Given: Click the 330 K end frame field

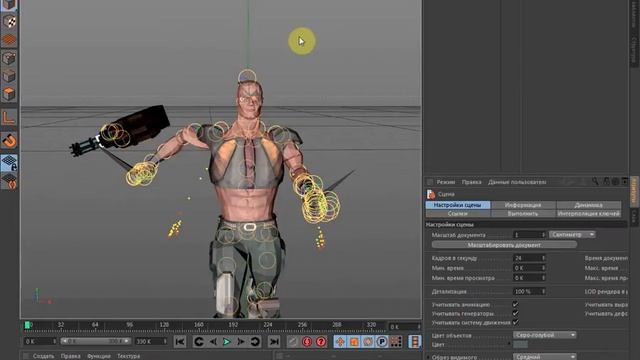Looking at the screenshot, I should [151, 341].
